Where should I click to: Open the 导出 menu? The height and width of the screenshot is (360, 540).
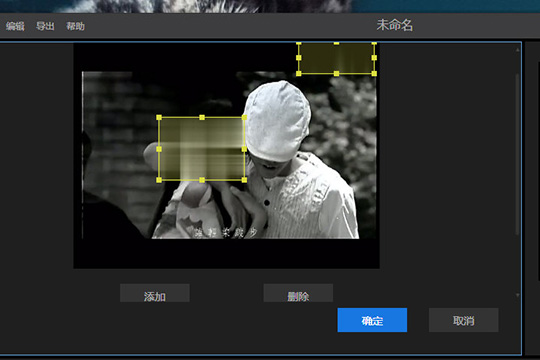[x=45, y=26]
